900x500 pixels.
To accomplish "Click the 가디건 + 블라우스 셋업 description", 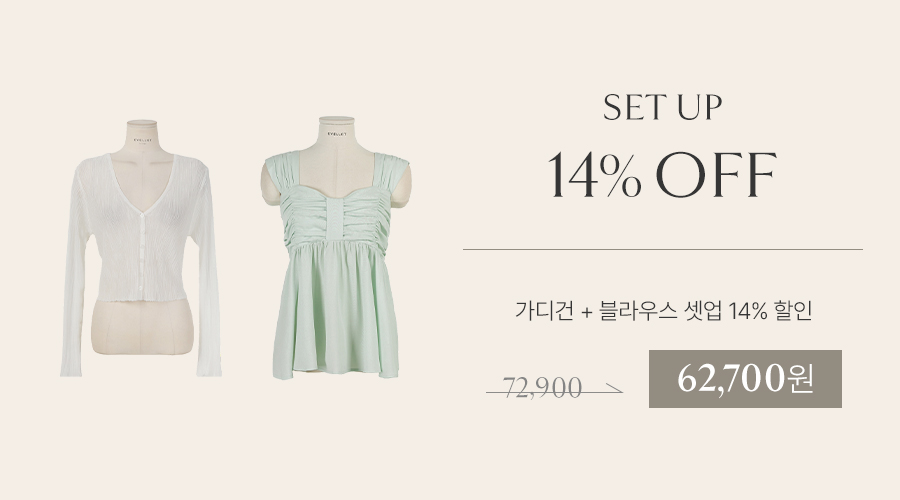I will 663,311.
